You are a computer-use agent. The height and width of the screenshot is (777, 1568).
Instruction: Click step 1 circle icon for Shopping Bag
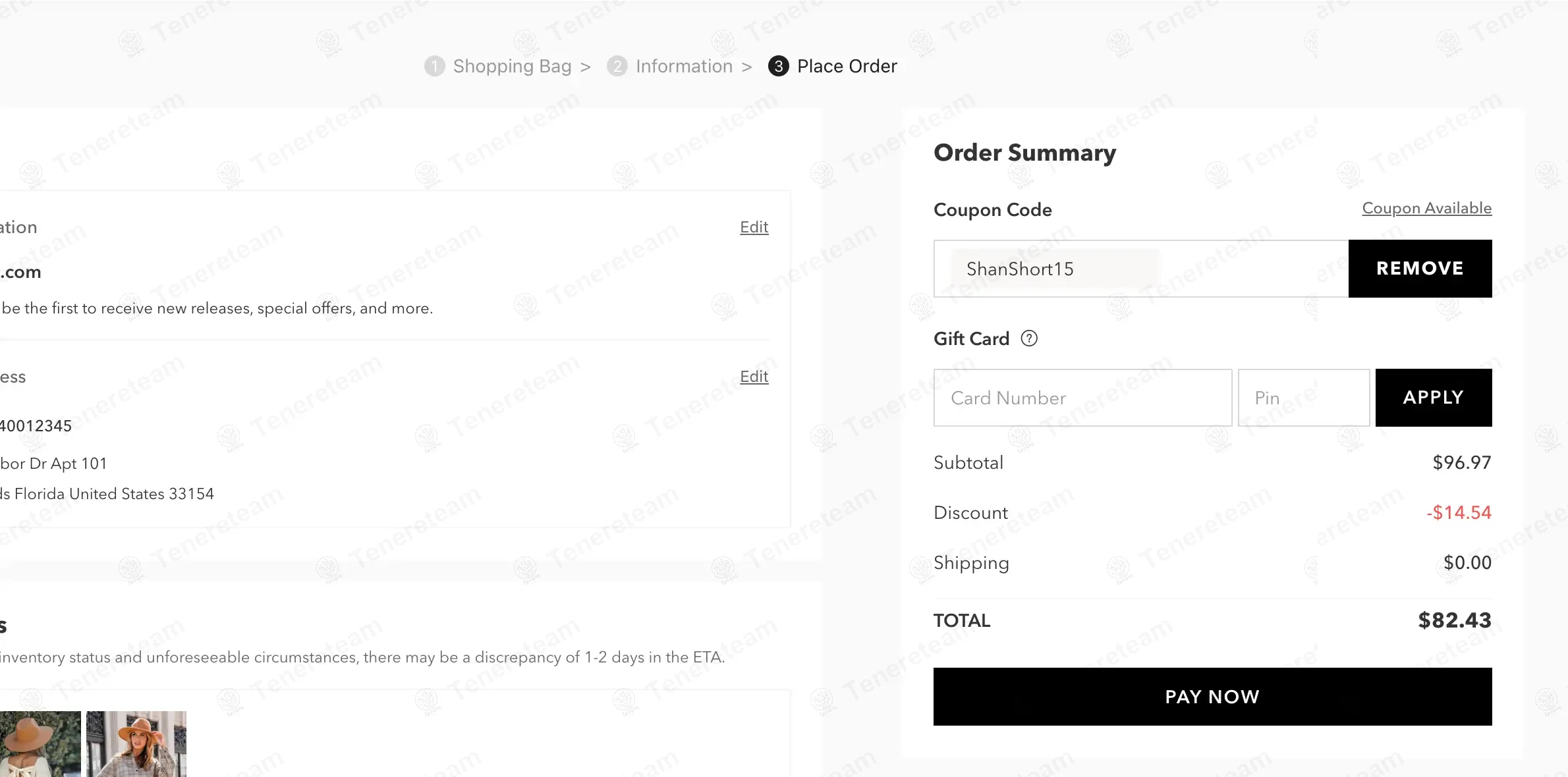(x=434, y=67)
